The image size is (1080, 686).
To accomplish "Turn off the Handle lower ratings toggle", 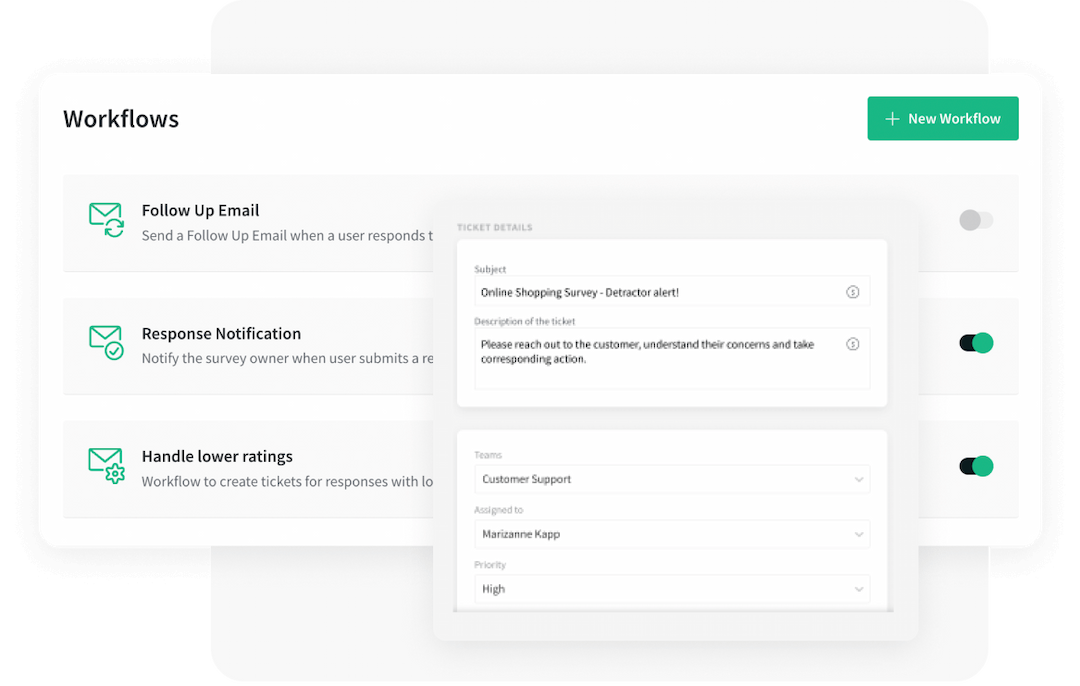I will click(975, 466).
